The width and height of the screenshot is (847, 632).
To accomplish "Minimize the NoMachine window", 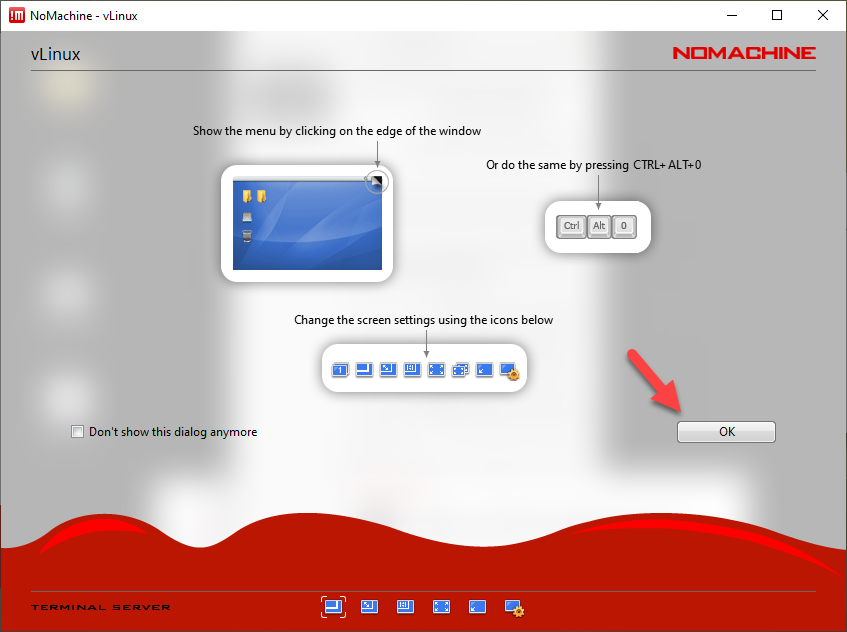I will [x=732, y=15].
